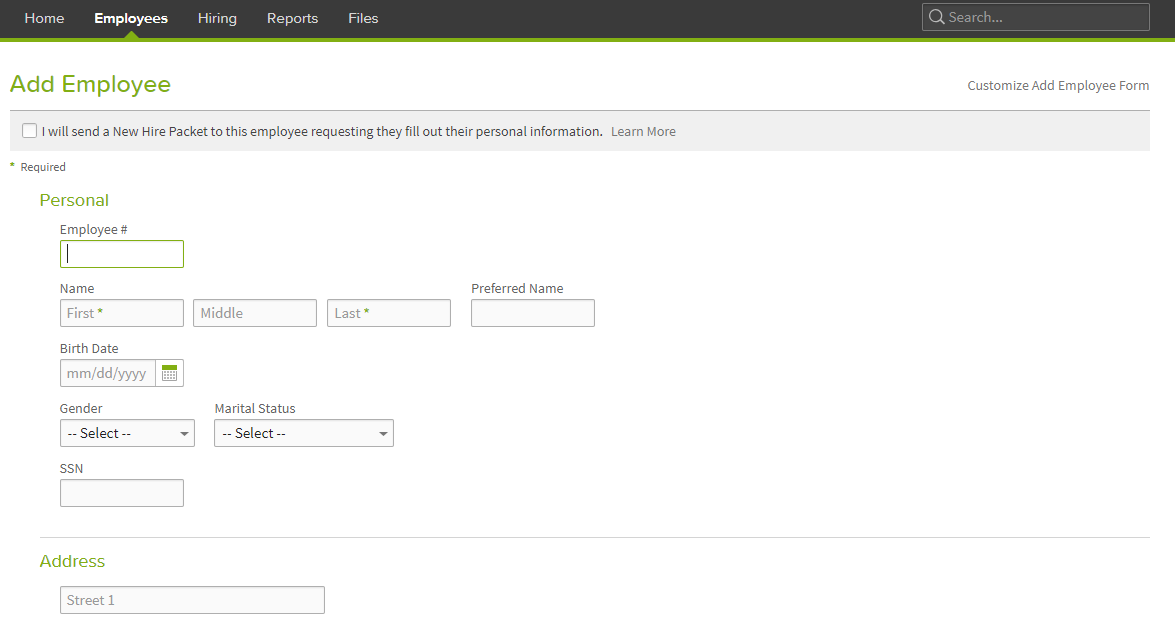
Task: Navigate to the Reports tab
Action: [x=292, y=18]
